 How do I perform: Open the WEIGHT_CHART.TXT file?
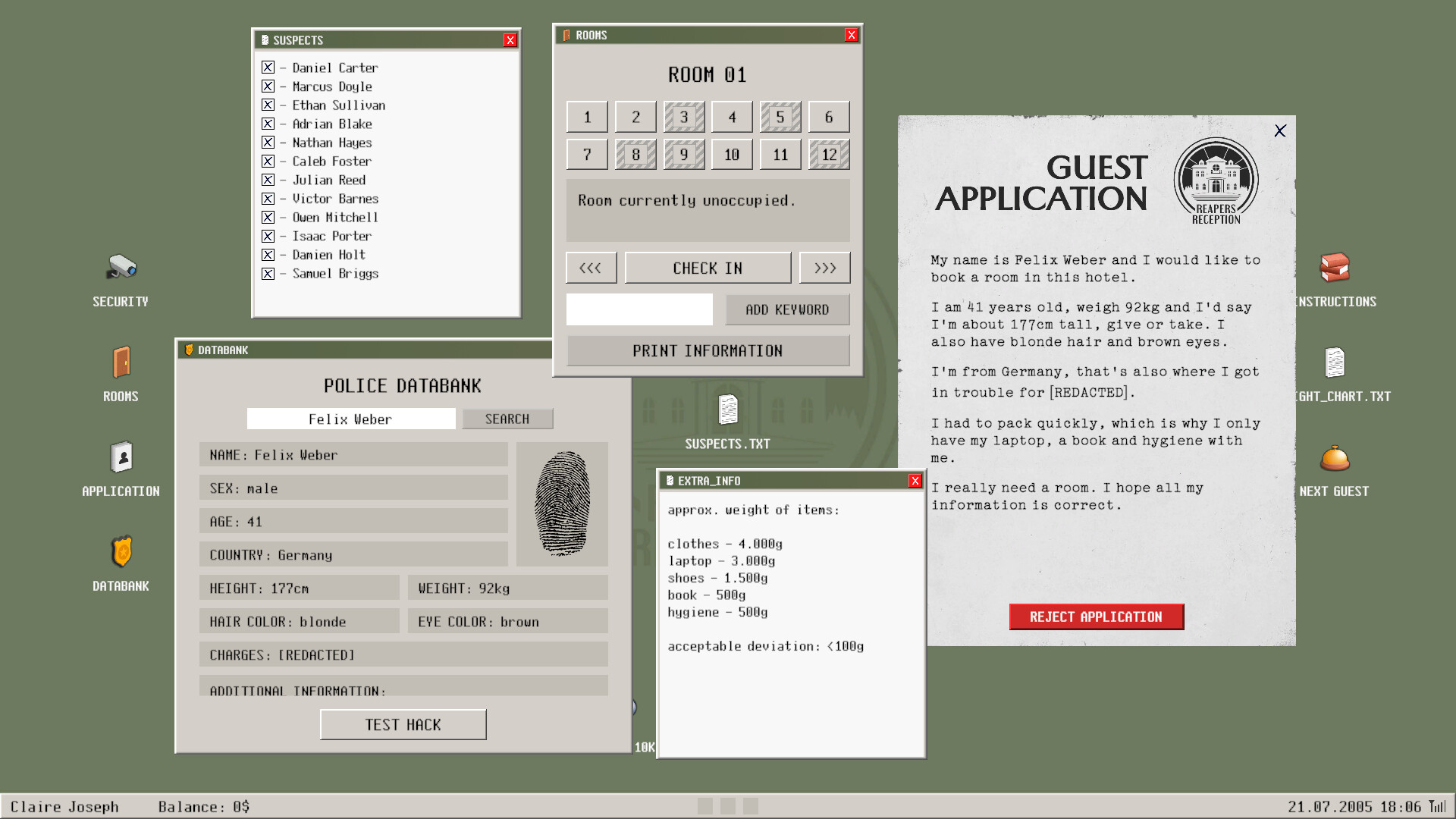click(x=1335, y=364)
